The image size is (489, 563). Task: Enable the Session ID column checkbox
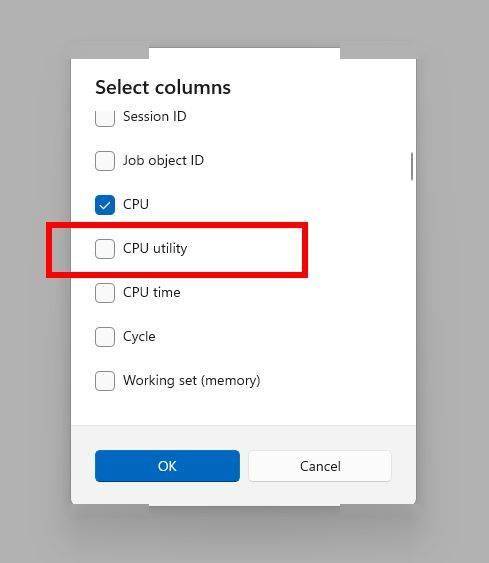[105, 117]
